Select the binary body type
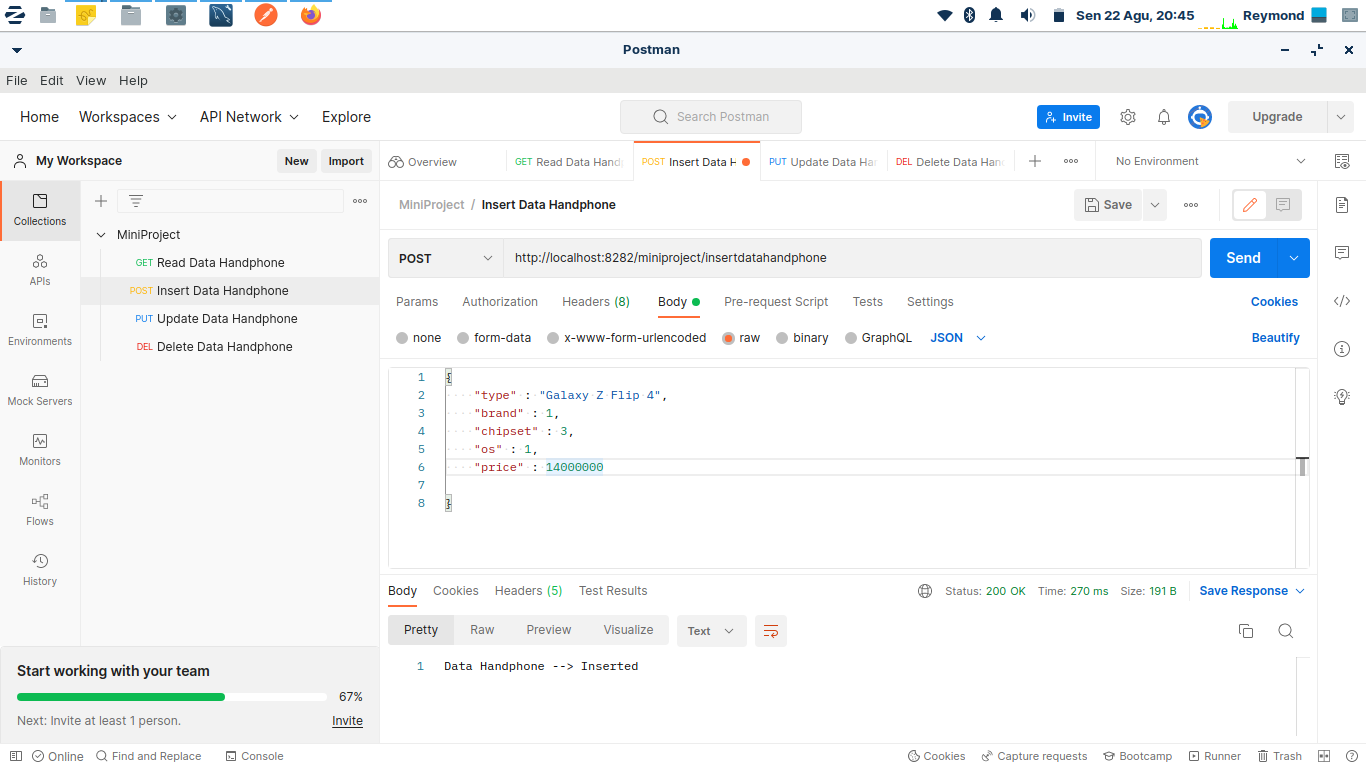The image size is (1366, 768). 802,338
